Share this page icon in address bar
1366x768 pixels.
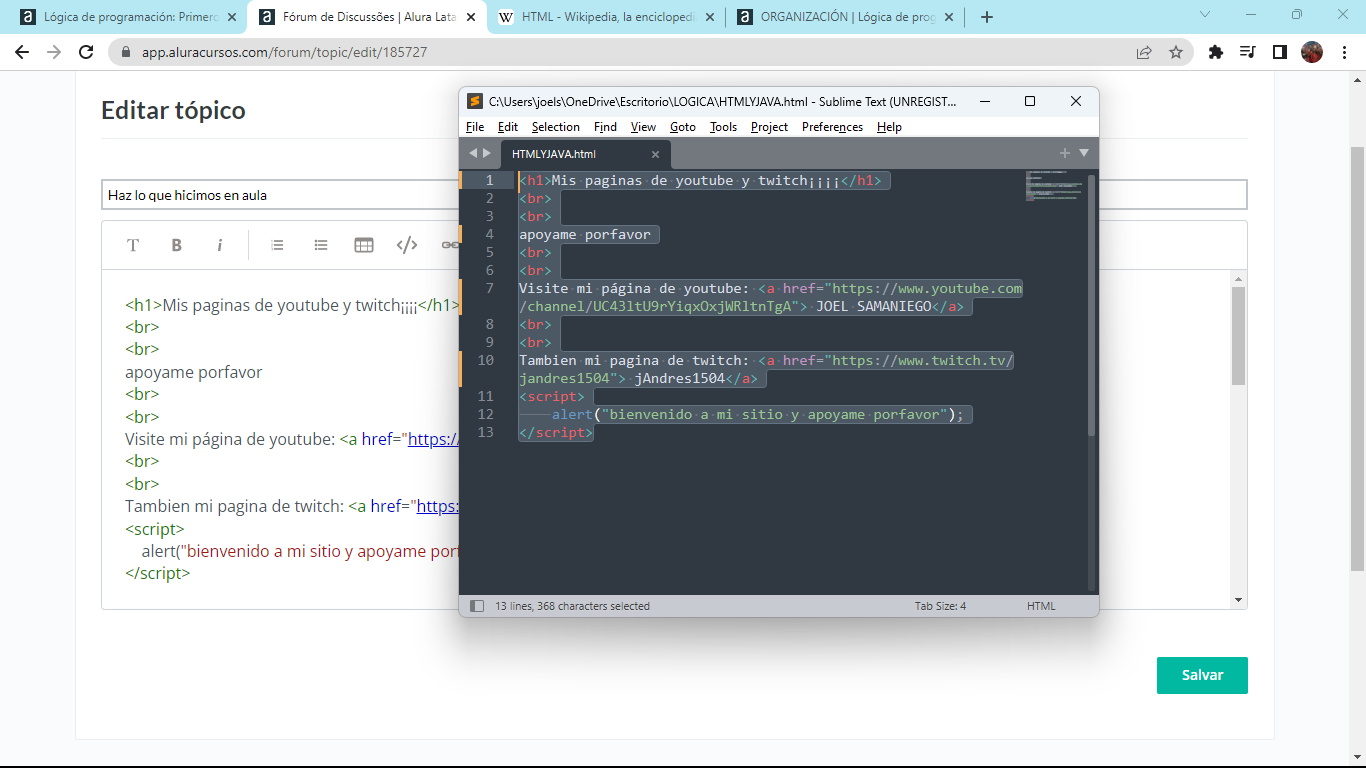(1144, 52)
